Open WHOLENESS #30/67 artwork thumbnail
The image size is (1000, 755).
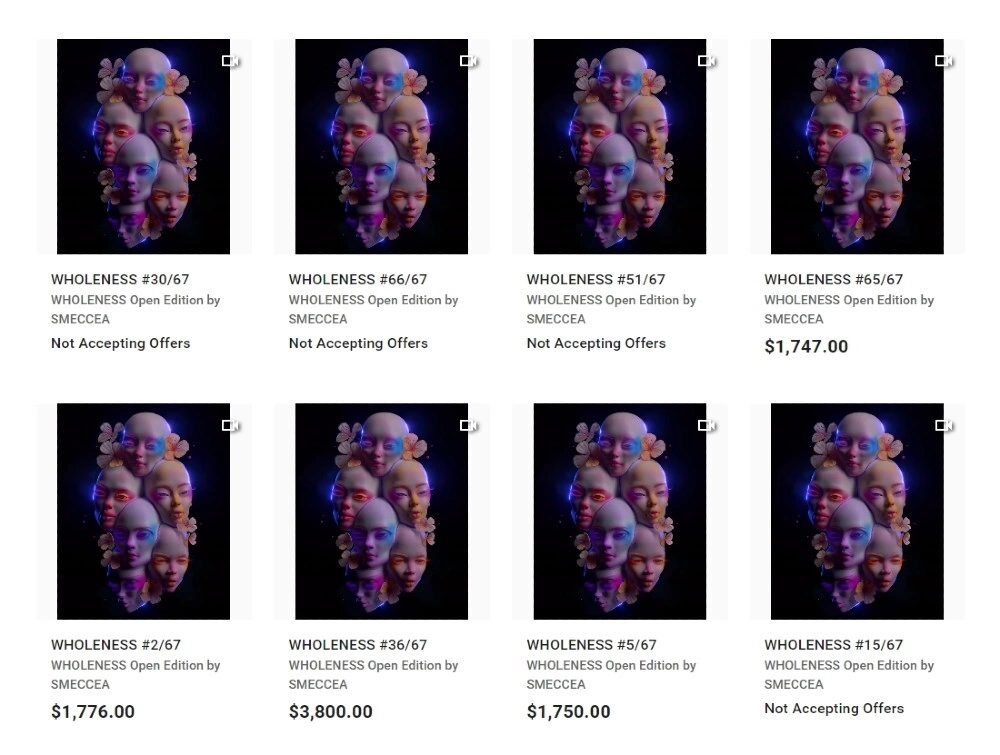(143, 147)
